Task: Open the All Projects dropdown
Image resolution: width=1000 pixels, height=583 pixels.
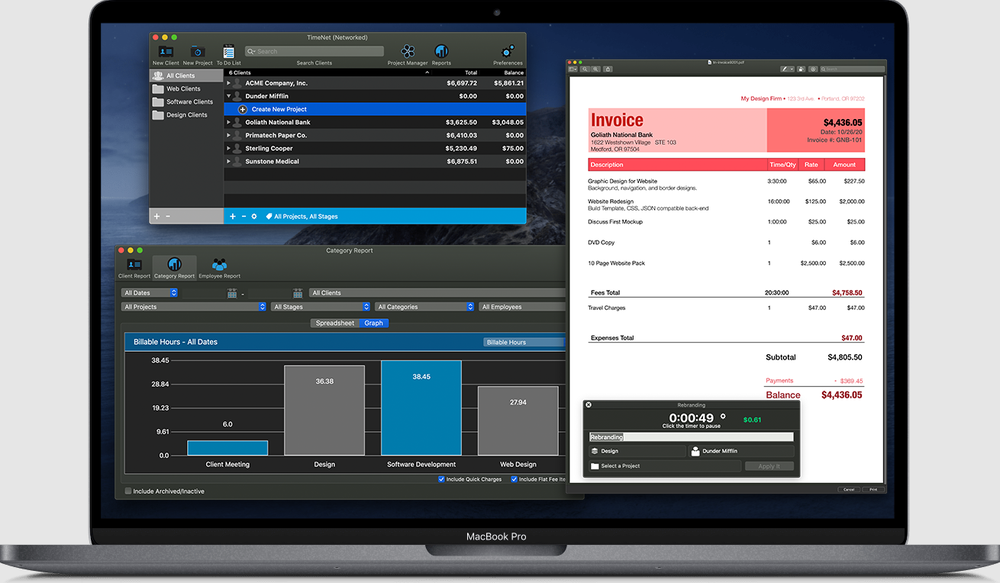Action: [x=193, y=307]
